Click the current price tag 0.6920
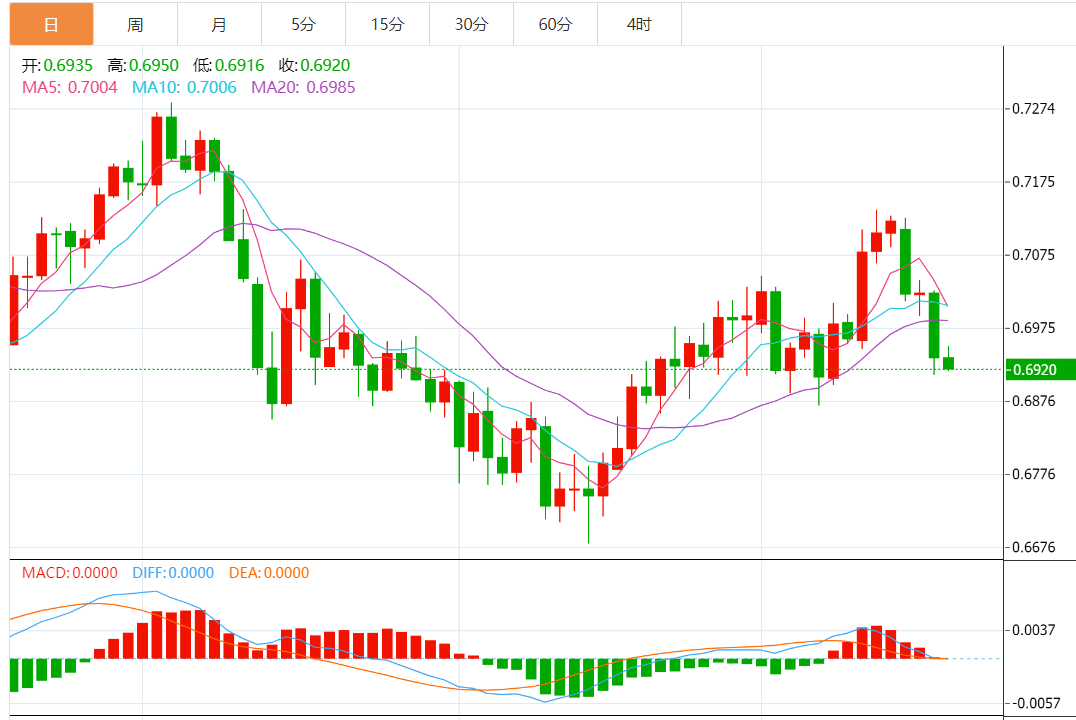The width and height of the screenshot is (1076, 720). (1040, 369)
